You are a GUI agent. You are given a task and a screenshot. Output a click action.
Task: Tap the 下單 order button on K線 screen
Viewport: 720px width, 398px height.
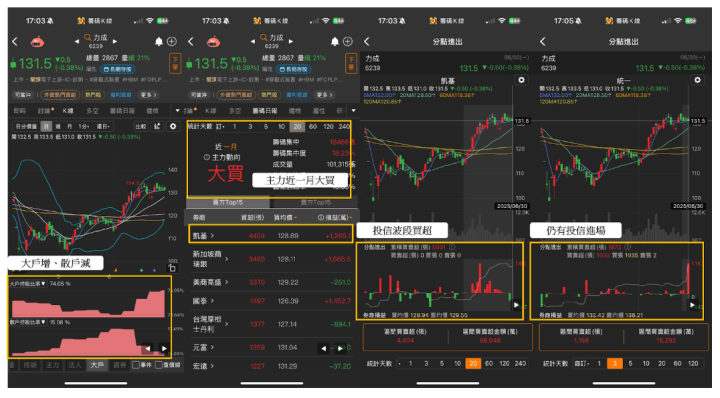tap(175, 63)
